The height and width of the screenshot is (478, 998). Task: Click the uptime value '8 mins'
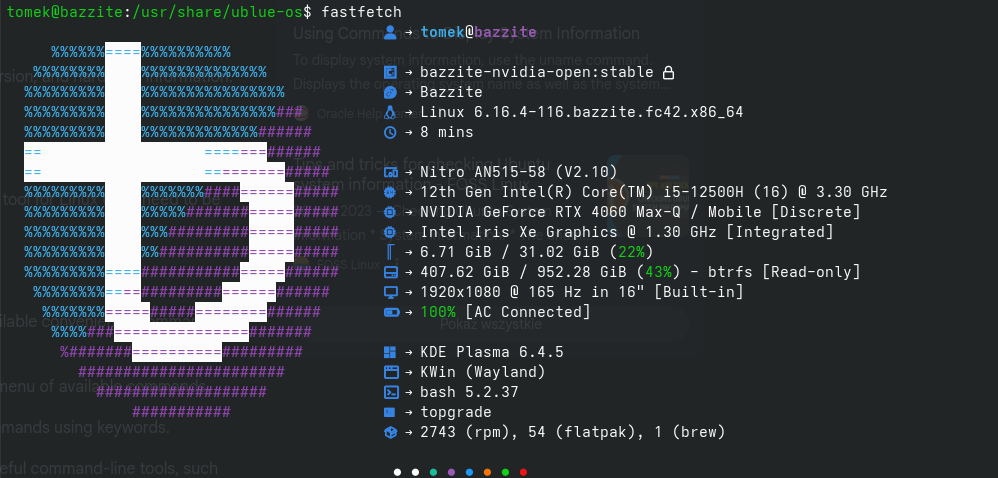pyautogui.click(x=447, y=132)
